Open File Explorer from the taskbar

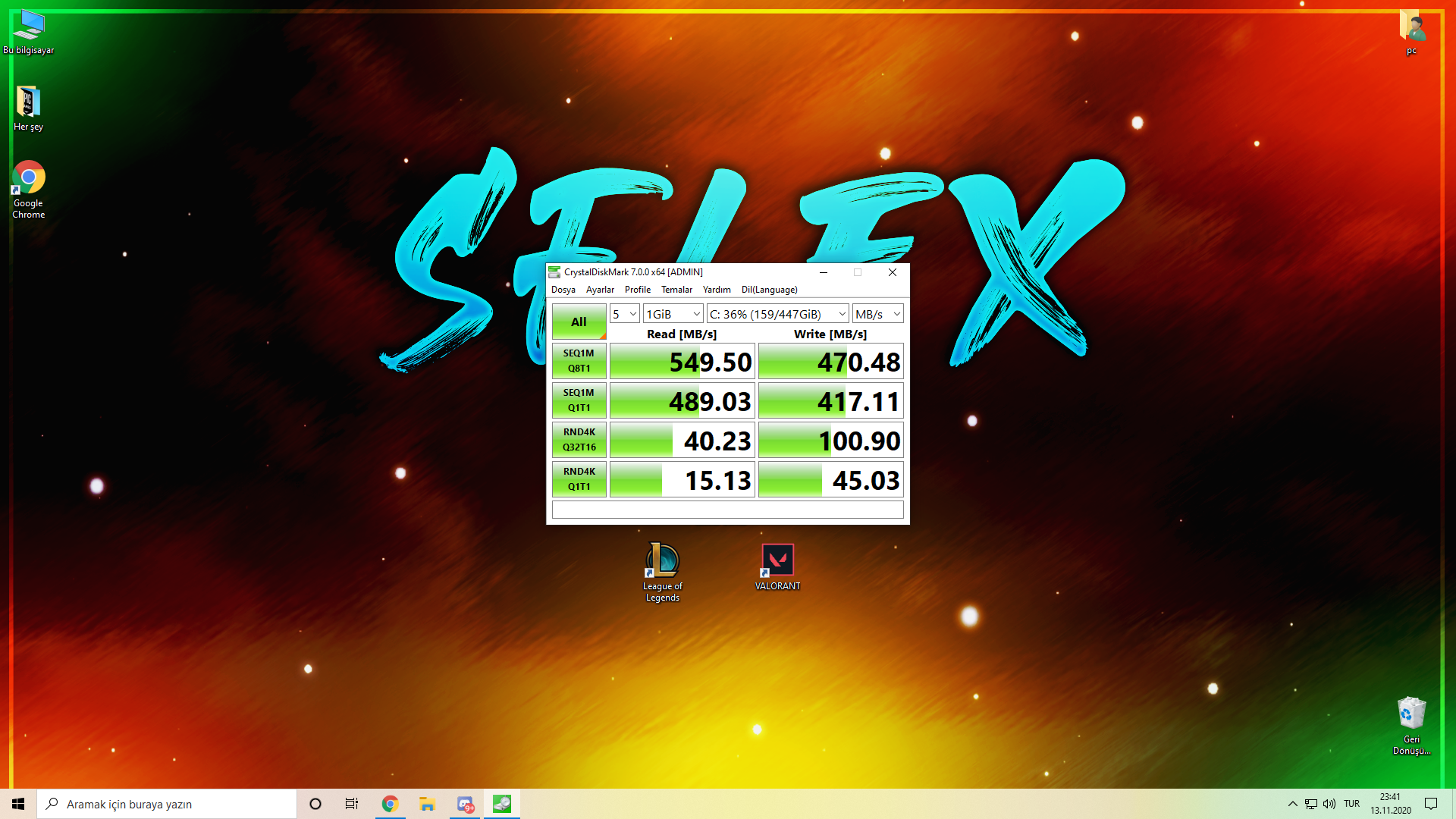coord(427,804)
